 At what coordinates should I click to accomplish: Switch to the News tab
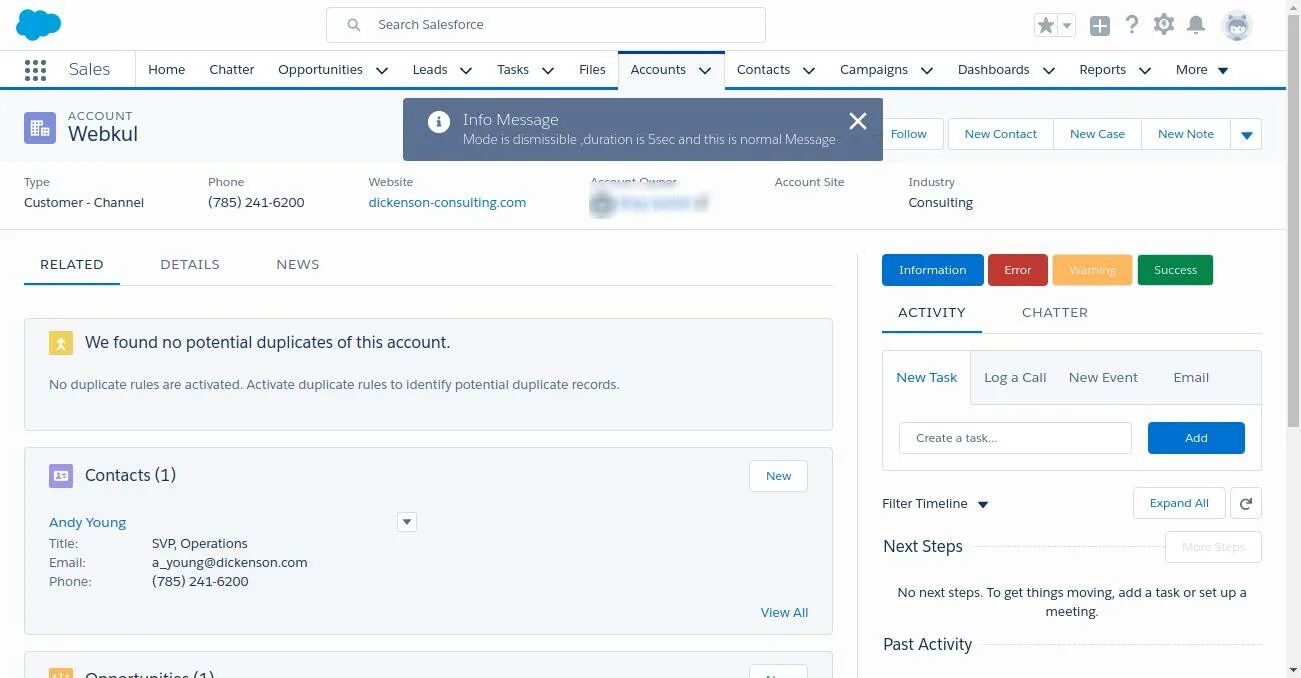click(298, 265)
